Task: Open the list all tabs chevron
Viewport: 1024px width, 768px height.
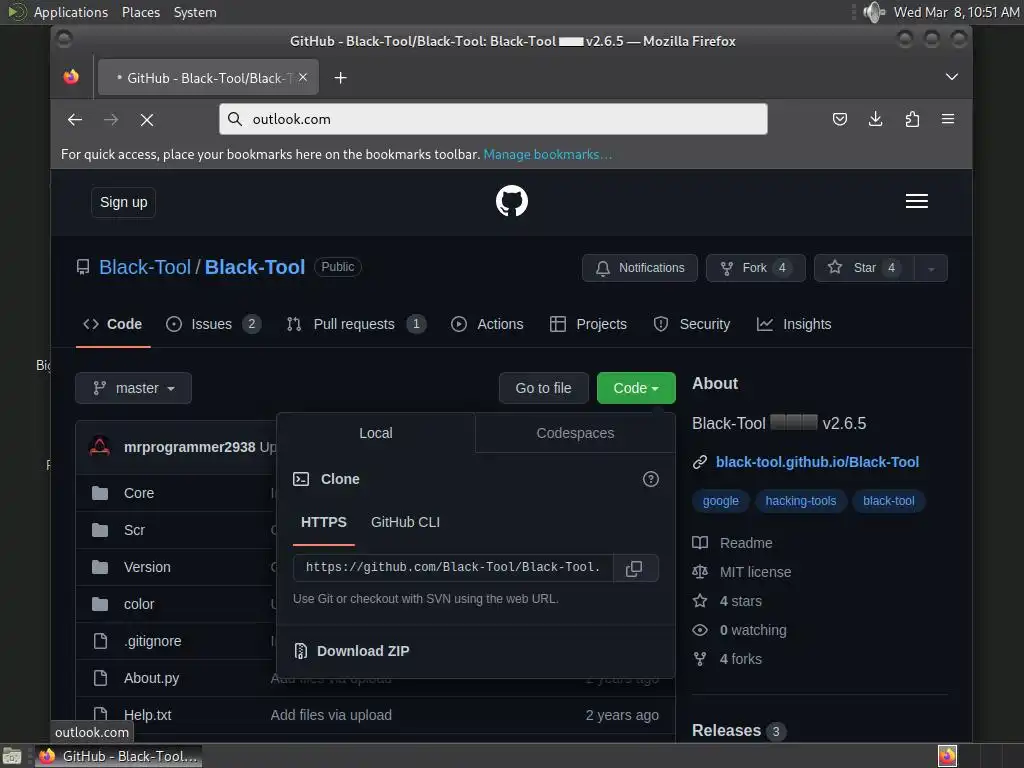Action: pyautogui.click(x=952, y=77)
